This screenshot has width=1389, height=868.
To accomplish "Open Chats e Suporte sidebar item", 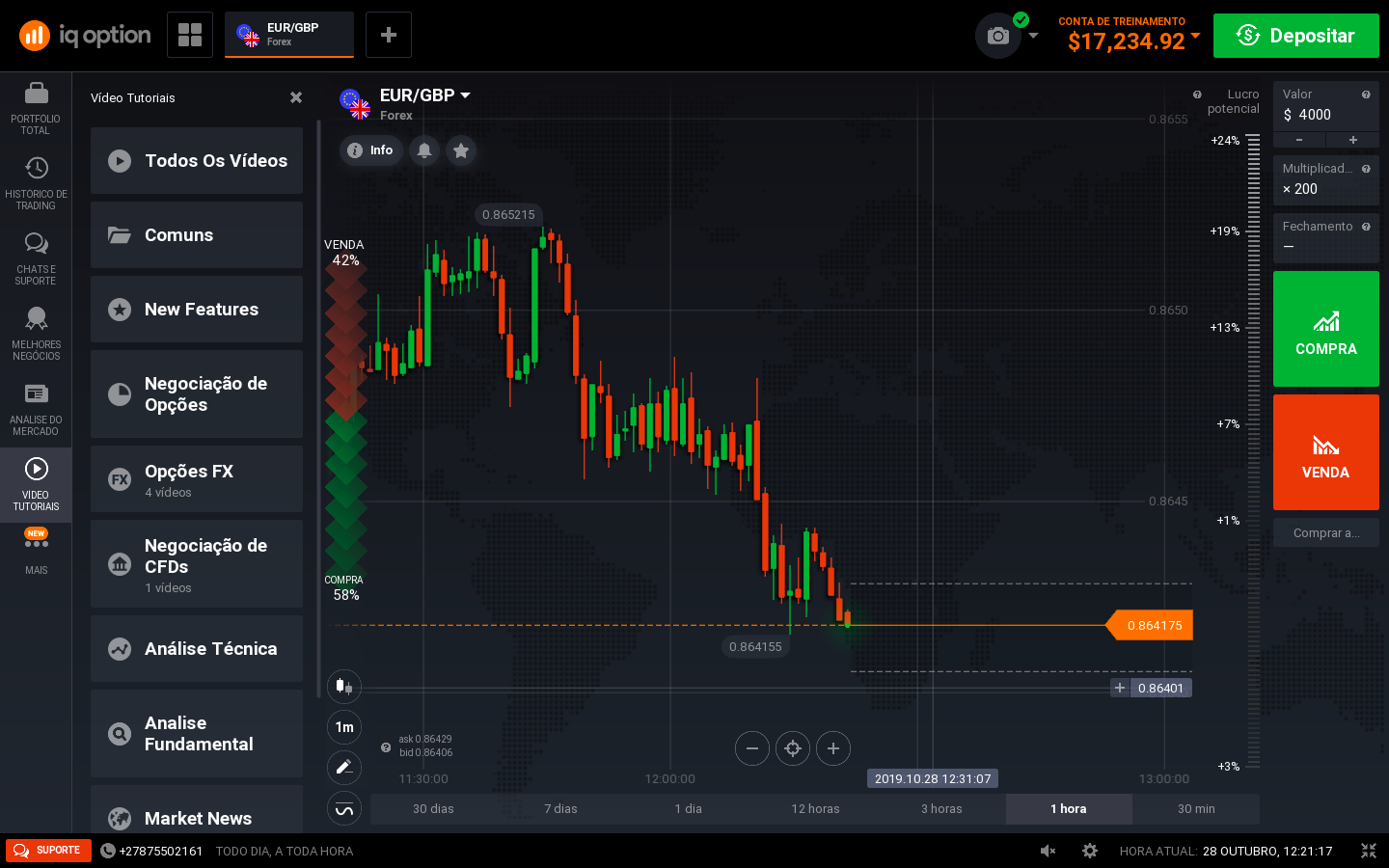I will (36, 259).
